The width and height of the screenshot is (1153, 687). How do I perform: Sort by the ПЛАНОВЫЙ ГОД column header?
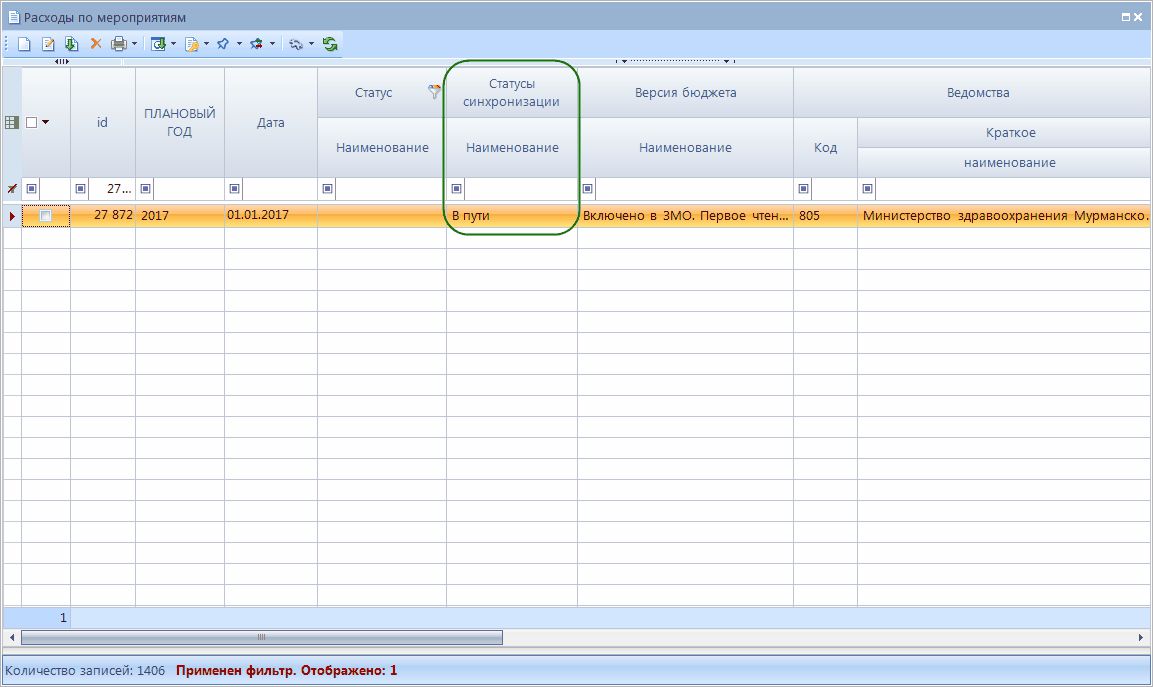(180, 122)
